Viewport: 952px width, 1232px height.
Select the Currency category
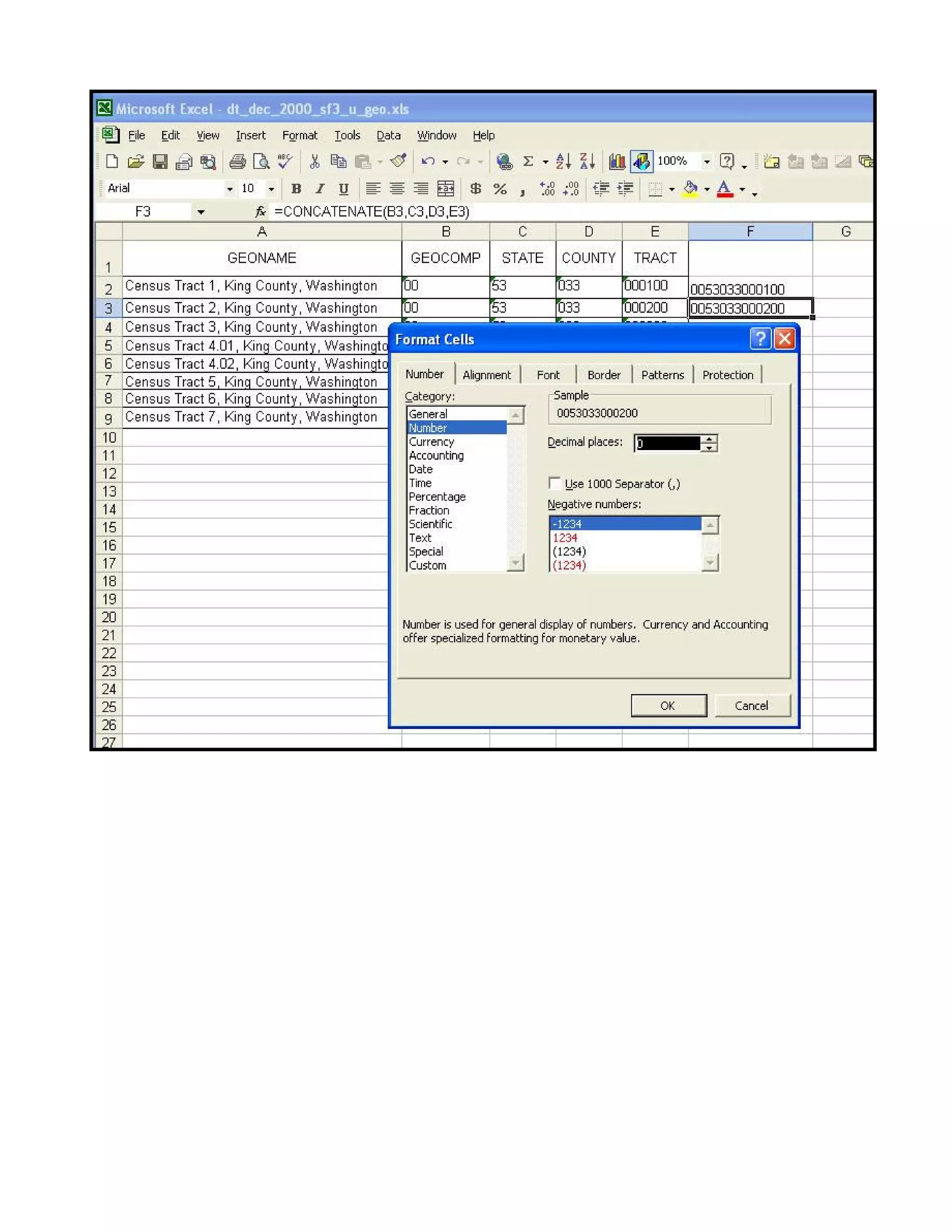point(431,442)
